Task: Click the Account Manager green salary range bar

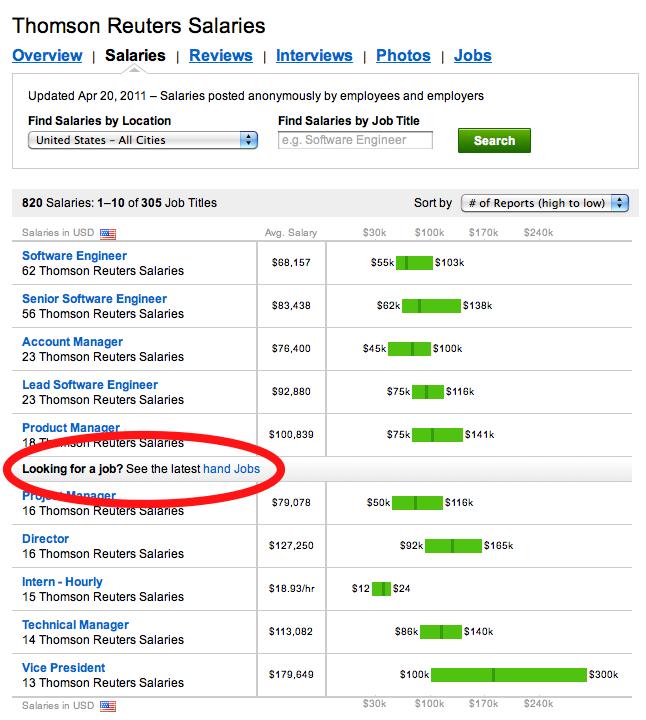Action: pos(410,349)
